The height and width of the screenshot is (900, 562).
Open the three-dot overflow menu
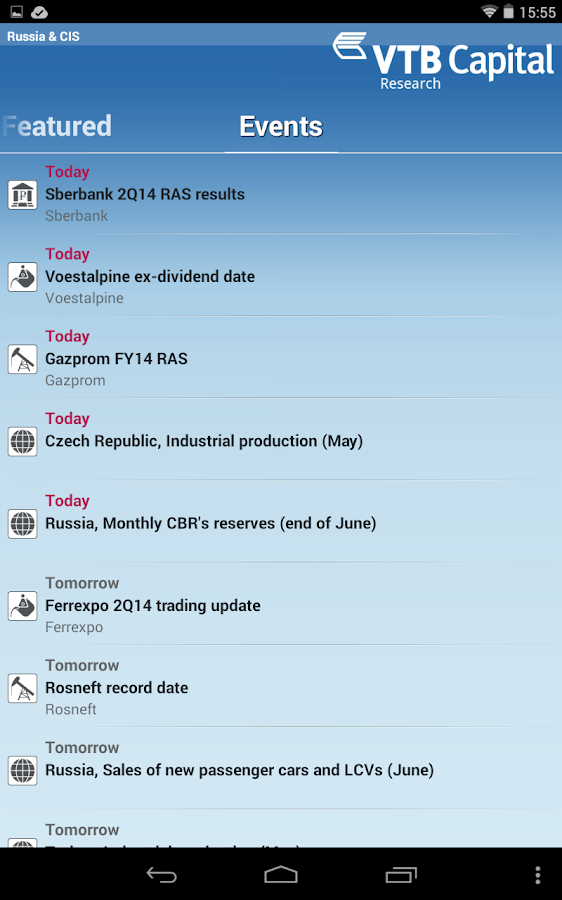[x=537, y=874]
